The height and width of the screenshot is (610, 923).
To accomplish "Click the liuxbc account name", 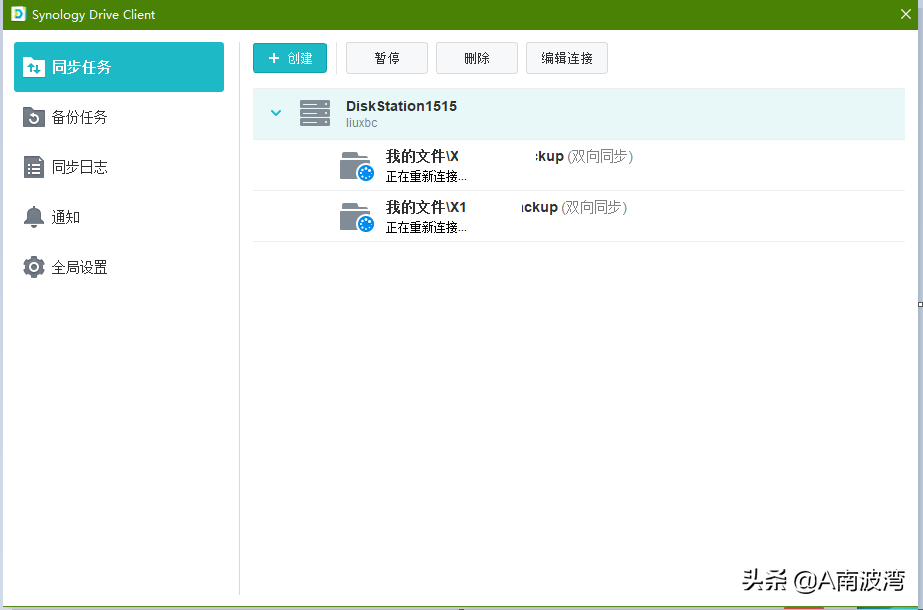I will [x=361, y=123].
